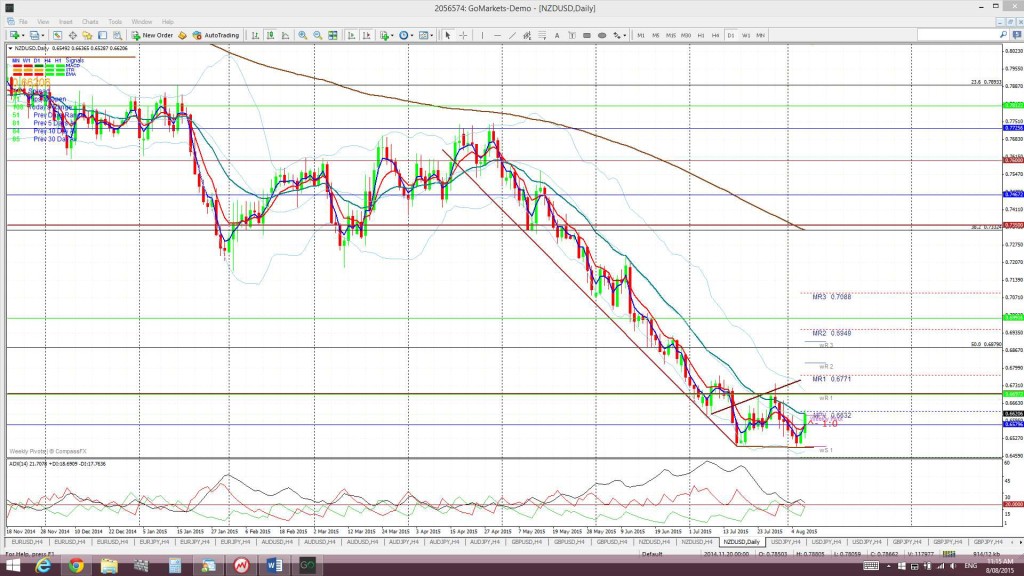The image size is (1024, 576).
Task: Pick the Rectangle shape tool
Action: [x=587, y=35]
